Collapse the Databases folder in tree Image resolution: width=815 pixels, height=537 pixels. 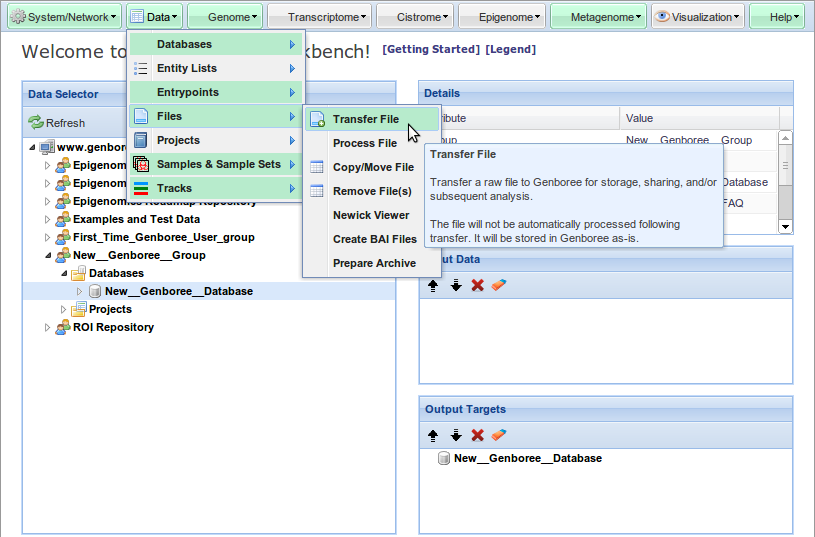[63, 274]
